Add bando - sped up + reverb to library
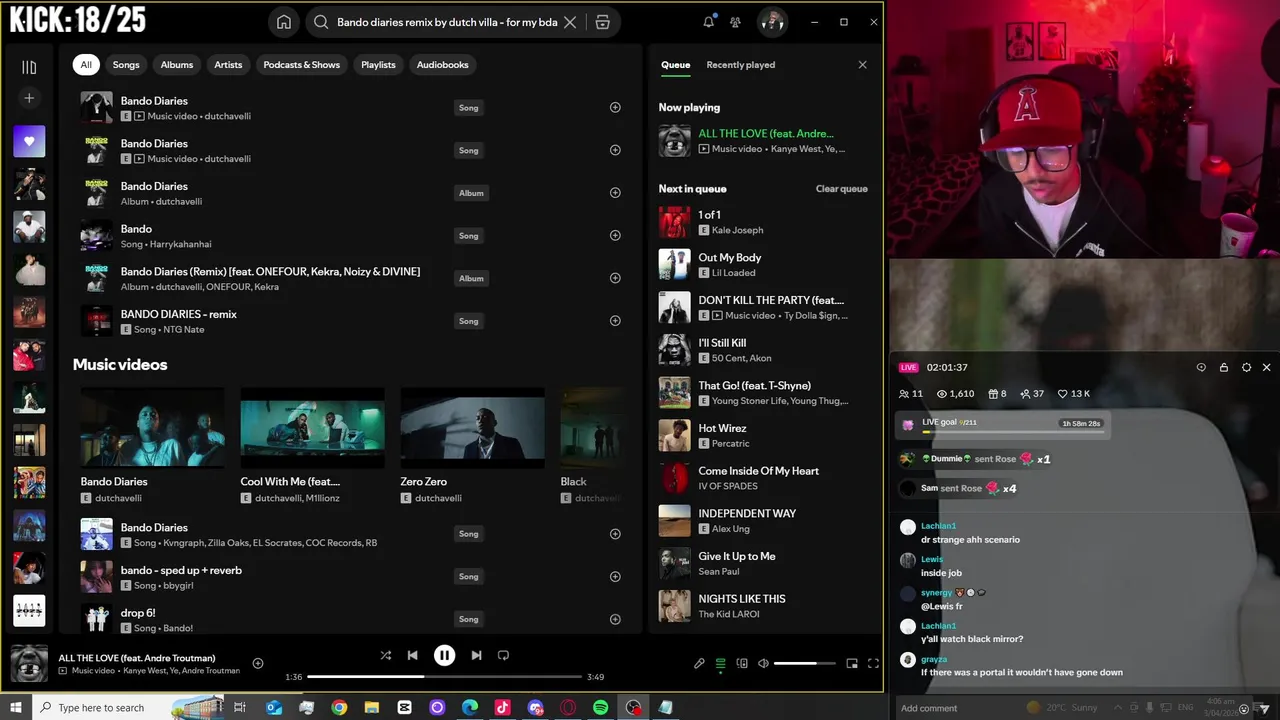1280x720 pixels. [615, 576]
